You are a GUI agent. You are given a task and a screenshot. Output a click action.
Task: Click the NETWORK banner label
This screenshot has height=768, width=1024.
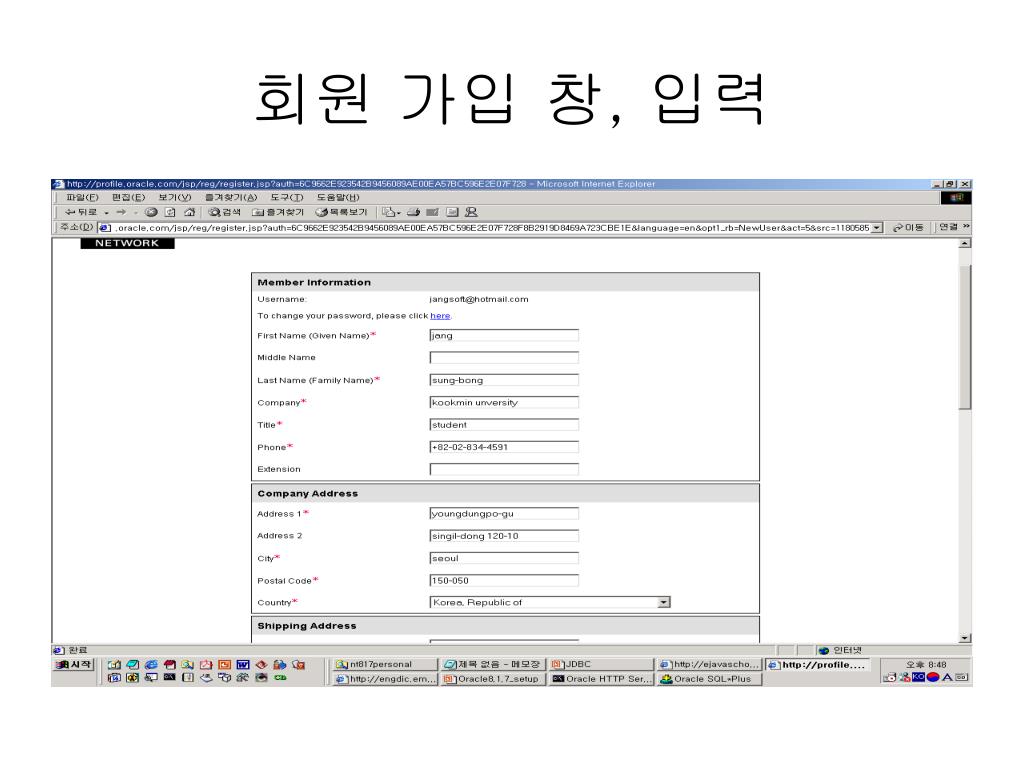127,243
